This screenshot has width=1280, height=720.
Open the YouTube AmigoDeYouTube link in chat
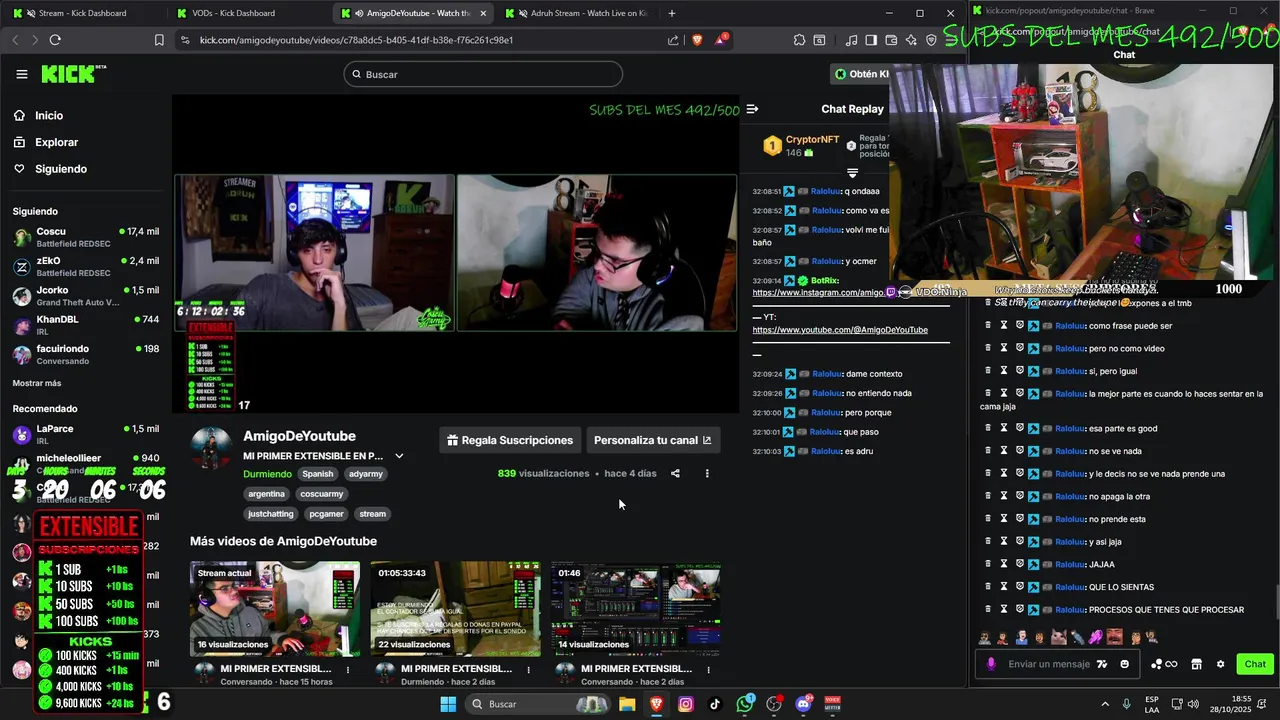point(840,330)
